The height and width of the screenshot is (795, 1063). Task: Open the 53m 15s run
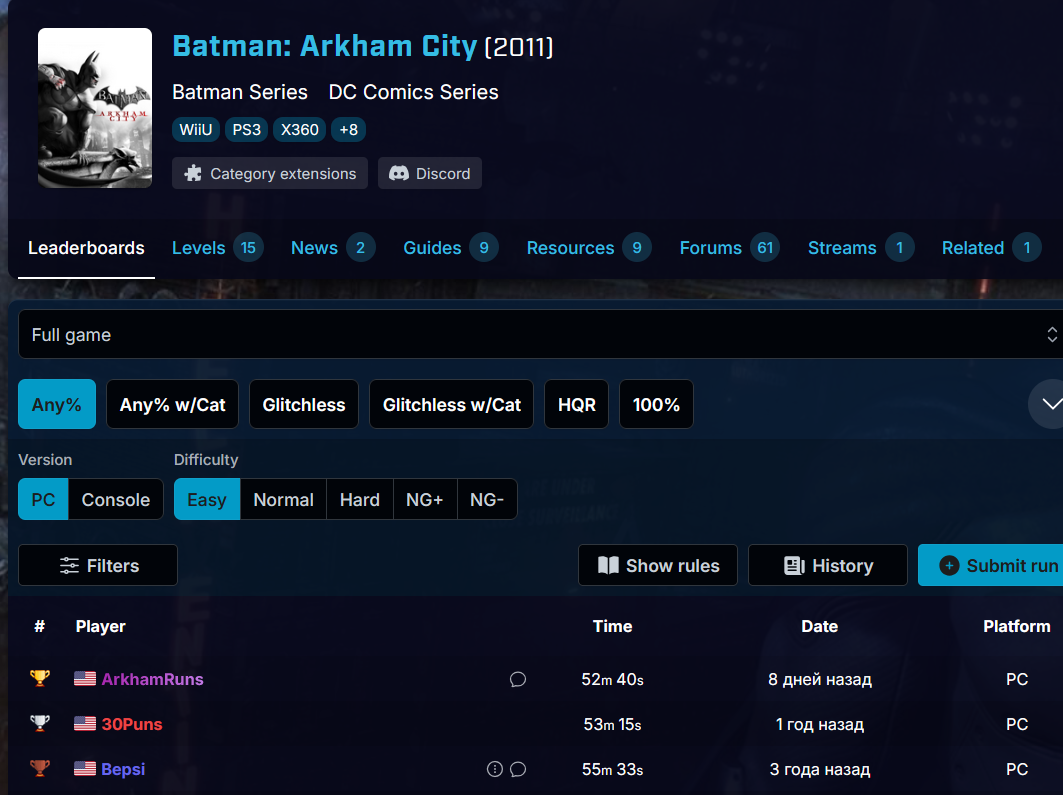pos(612,724)
